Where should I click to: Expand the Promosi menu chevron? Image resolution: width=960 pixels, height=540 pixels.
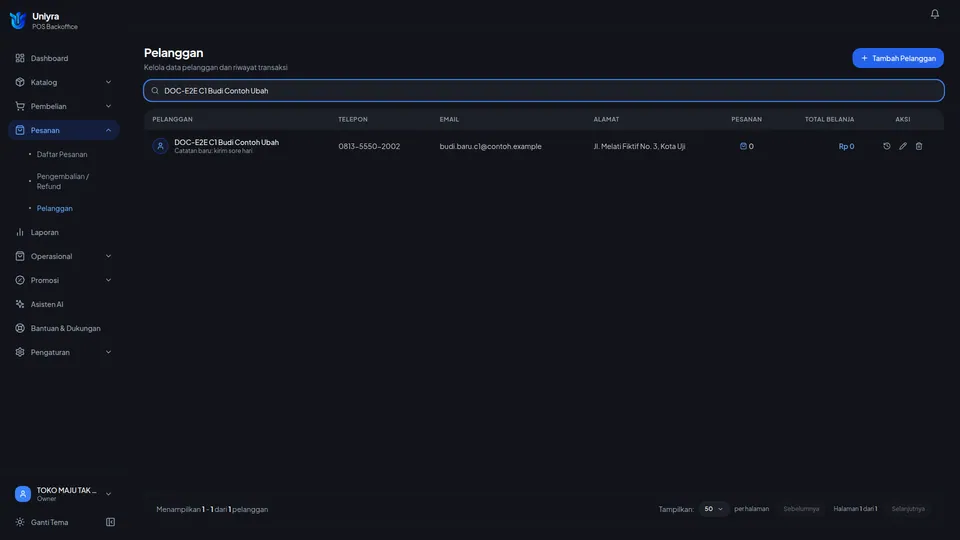coord(108,280)
